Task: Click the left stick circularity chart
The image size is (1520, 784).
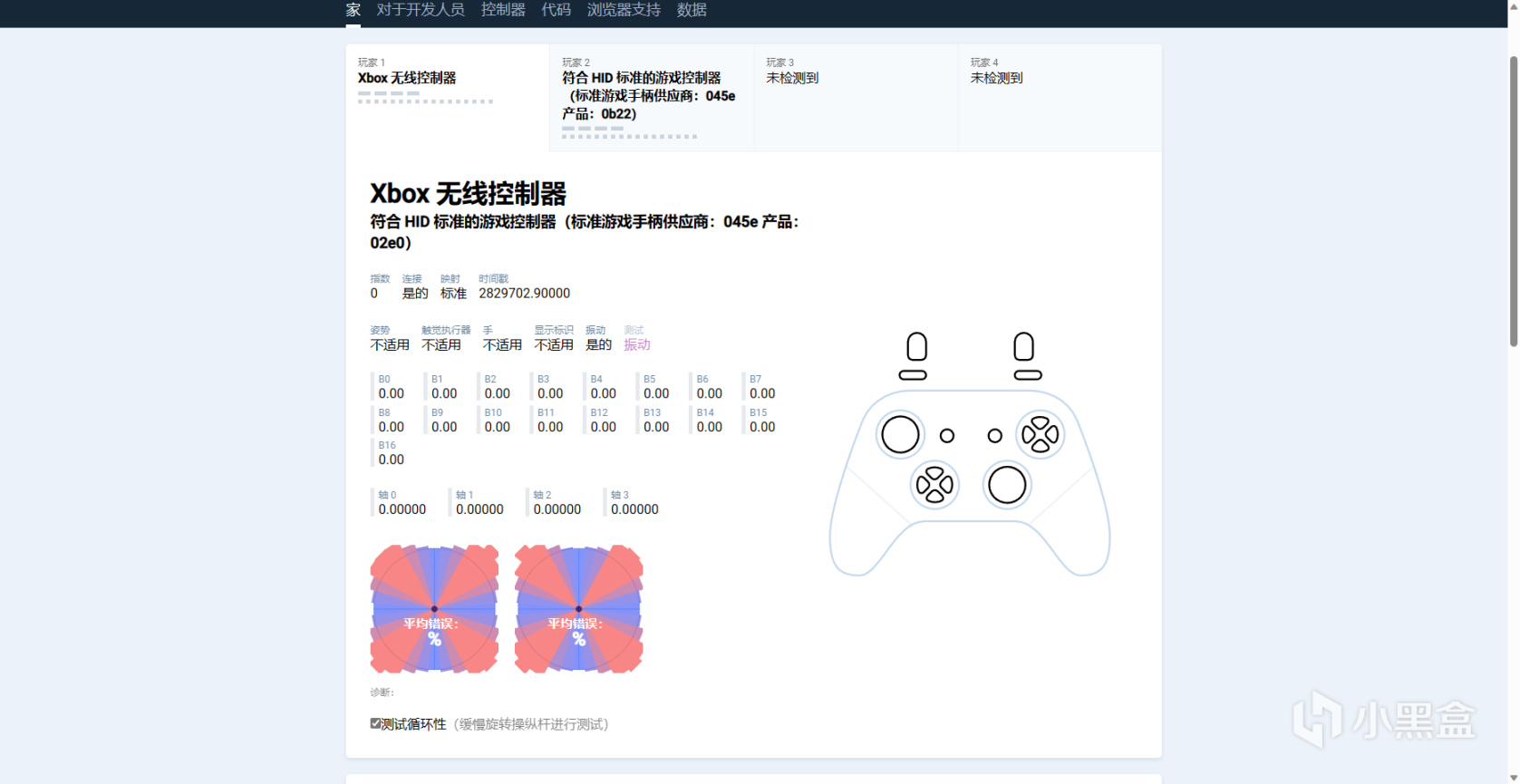Action: click(x=434, y=609)
